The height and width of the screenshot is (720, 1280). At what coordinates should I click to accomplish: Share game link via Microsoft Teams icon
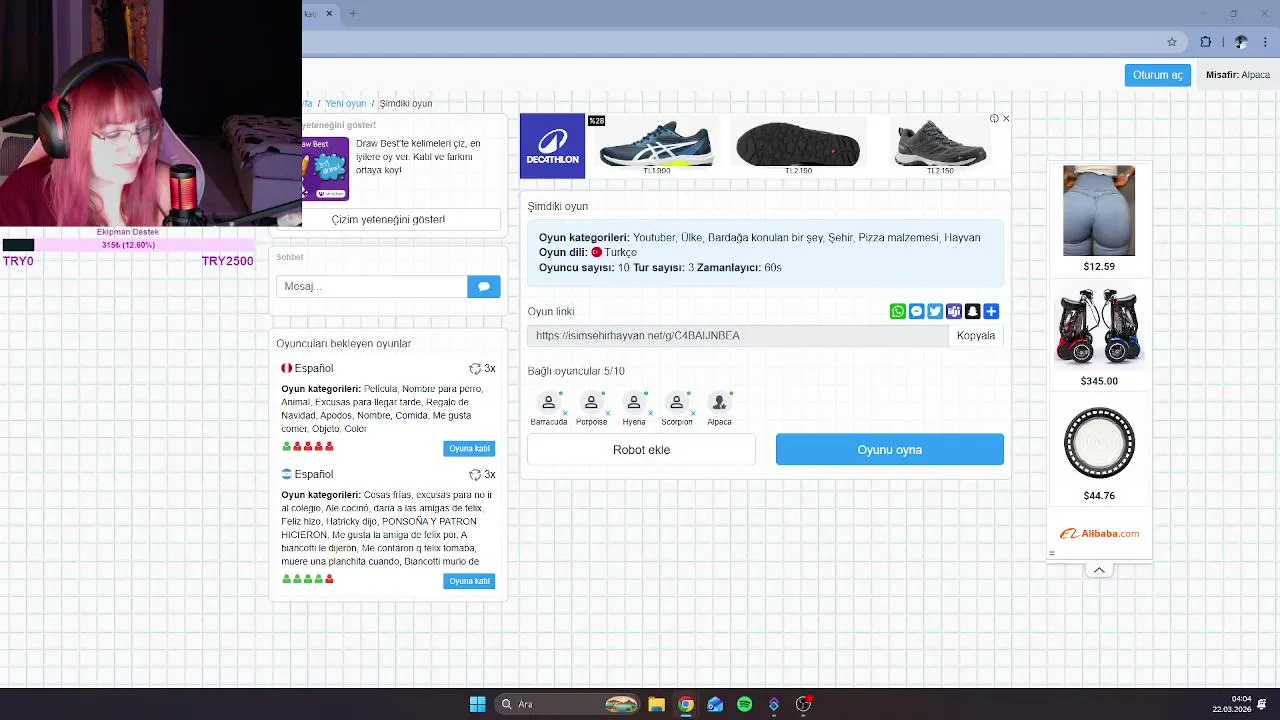pyautogui.click(x=954, y=312)
